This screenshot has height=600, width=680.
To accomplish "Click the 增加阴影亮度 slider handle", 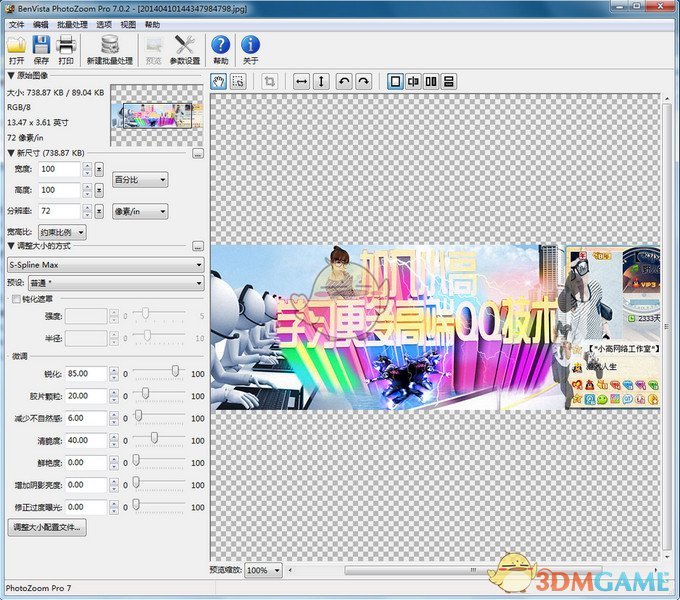I will 136,482.
